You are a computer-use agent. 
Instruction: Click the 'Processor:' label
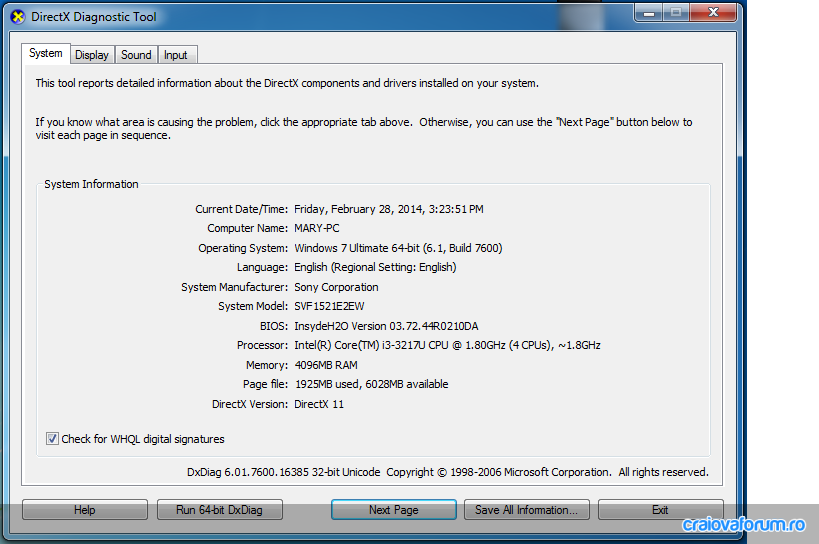262,345
